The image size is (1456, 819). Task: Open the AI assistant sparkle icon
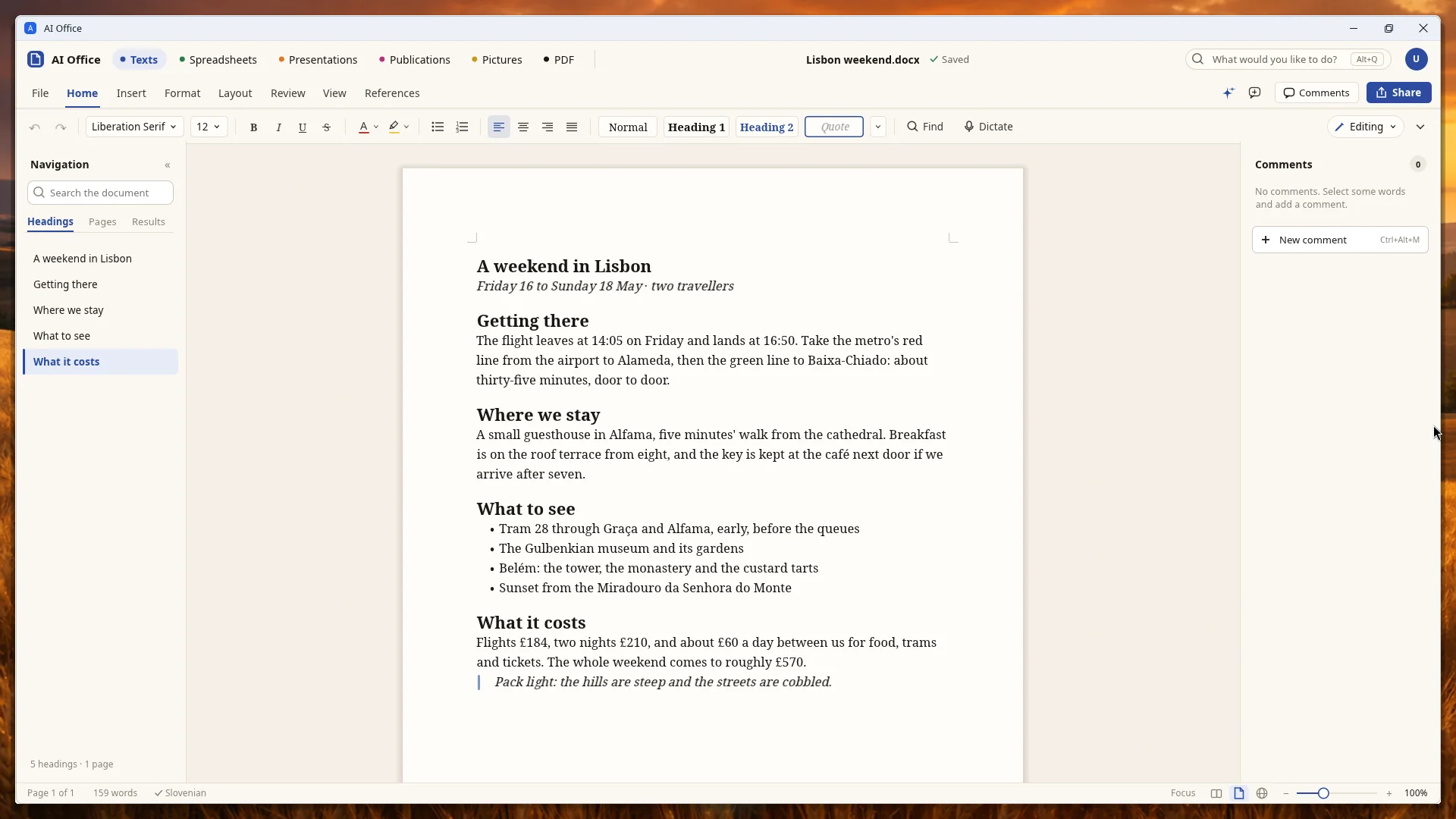[1228, 93]
